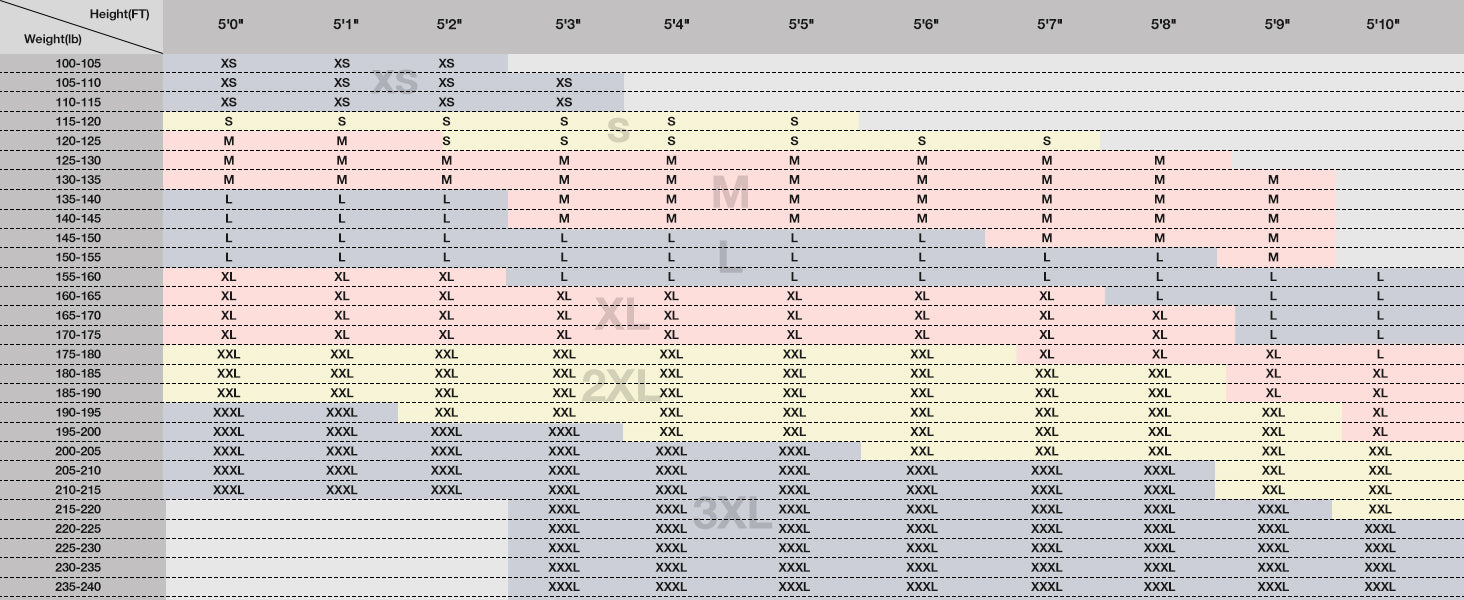Click the 135-140 weight row label
Image resolution: width=1464 pixels, height=600 pixels.
point(80,199)
